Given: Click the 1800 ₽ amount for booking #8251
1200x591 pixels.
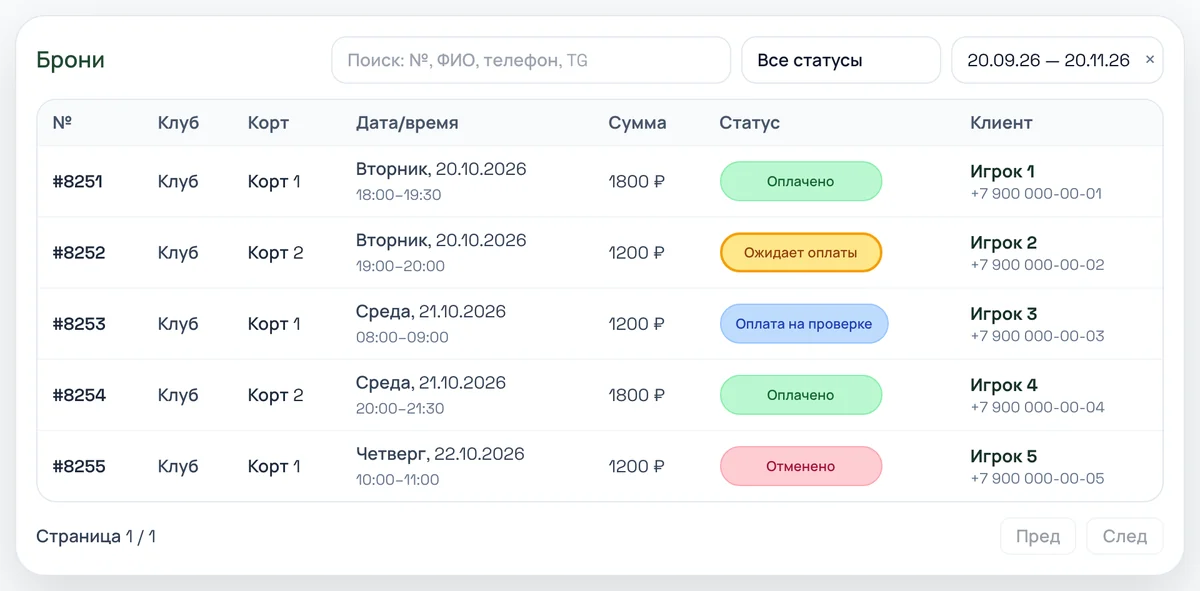Looking at the screenshot, I should pos(637,182).
